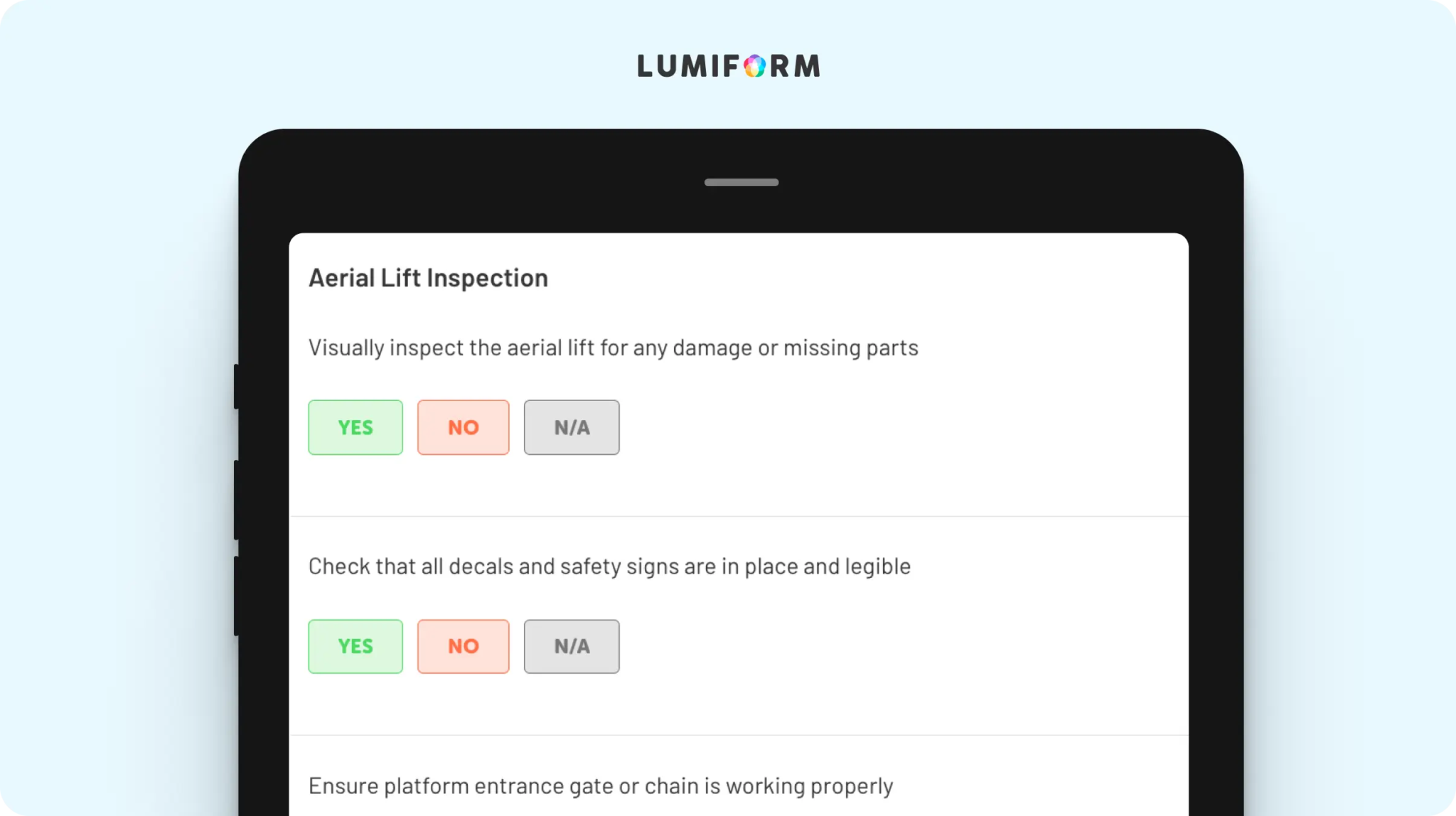This screenshot has height=816, width=1456.
Task: Click the 'Ensure platform entrance gate' question text
Action: (x=601, y=786)
